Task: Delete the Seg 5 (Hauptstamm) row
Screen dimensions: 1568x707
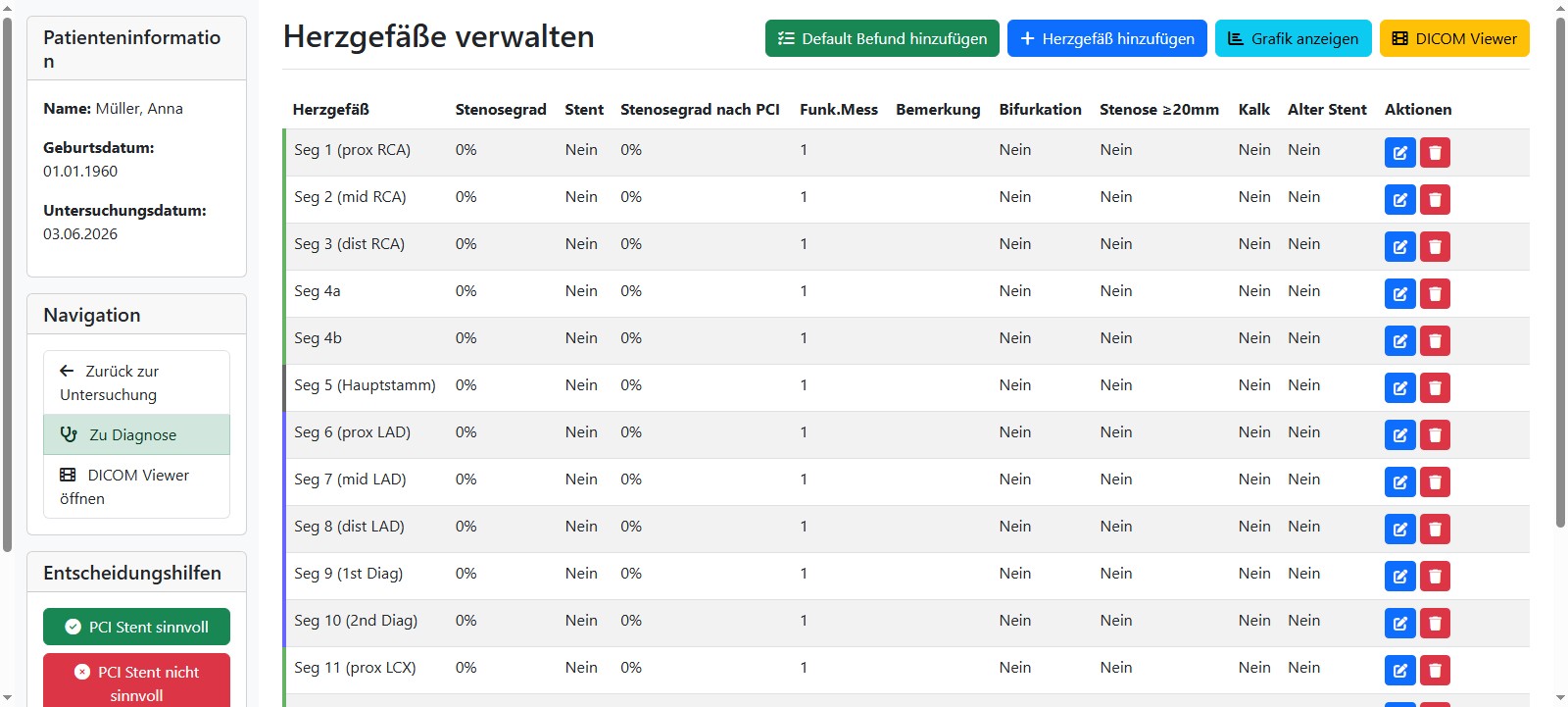Action: [x=1435, y=388]
